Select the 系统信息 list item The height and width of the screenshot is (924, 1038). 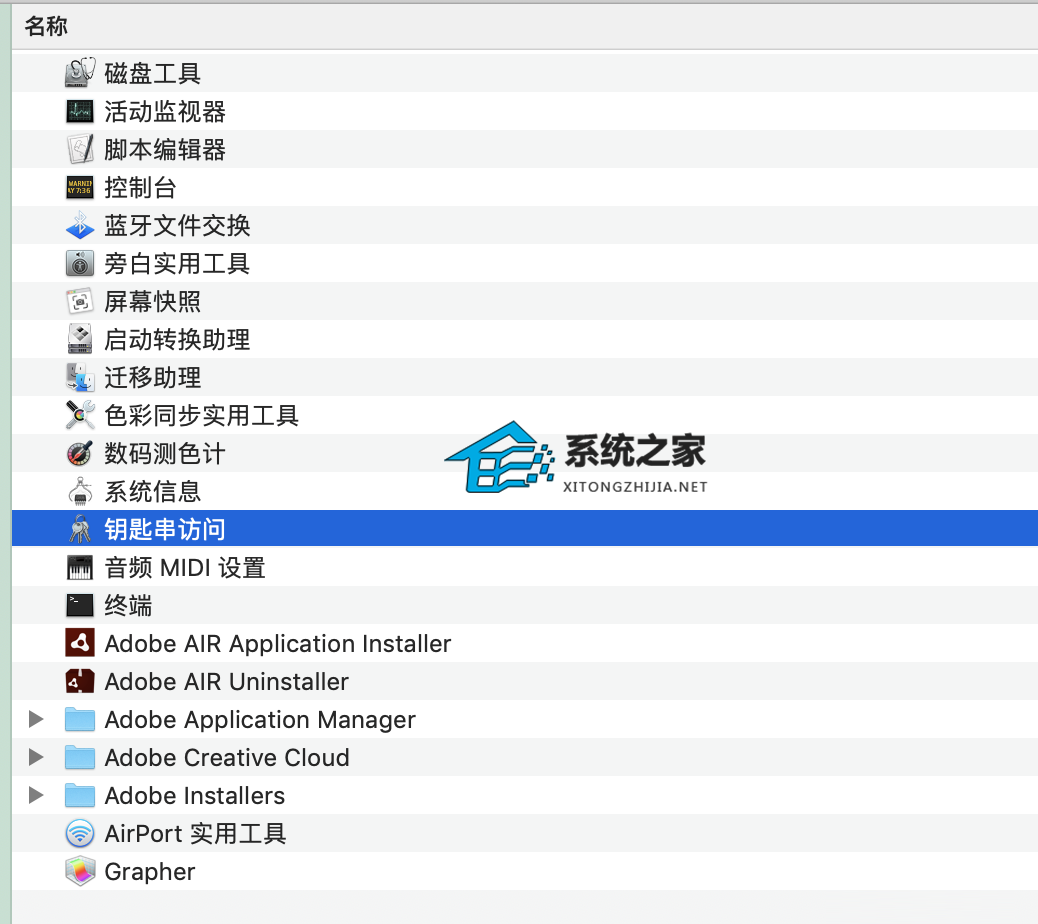(x=153, y=492)
